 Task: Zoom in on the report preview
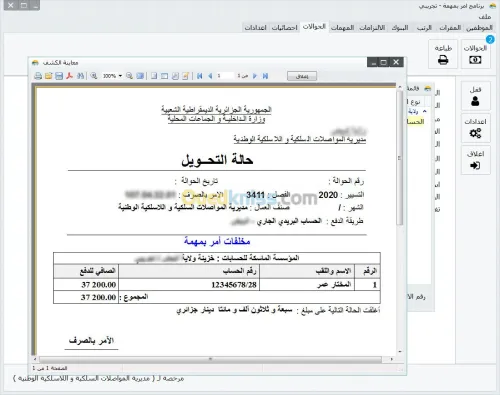94,76
